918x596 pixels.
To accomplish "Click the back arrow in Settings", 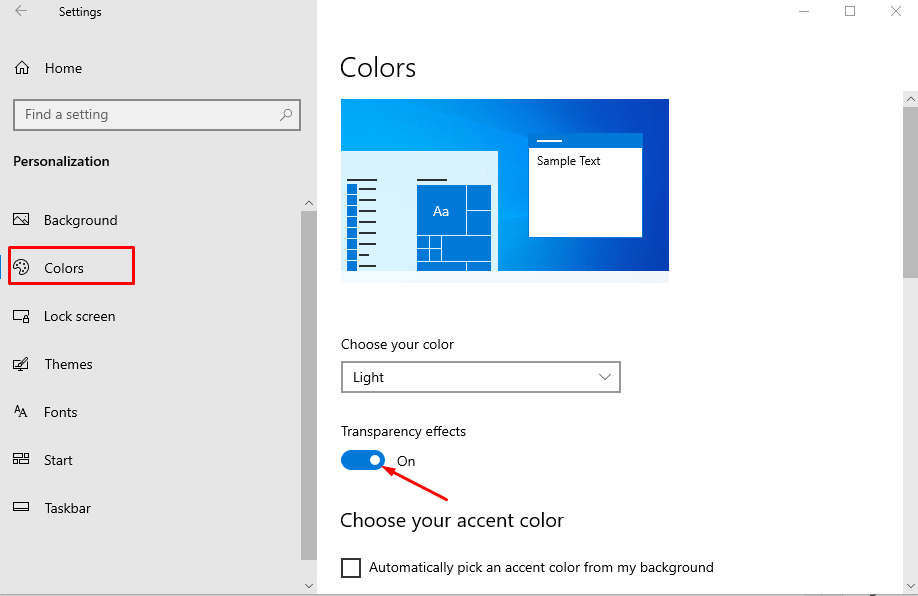I will point(21,11).
